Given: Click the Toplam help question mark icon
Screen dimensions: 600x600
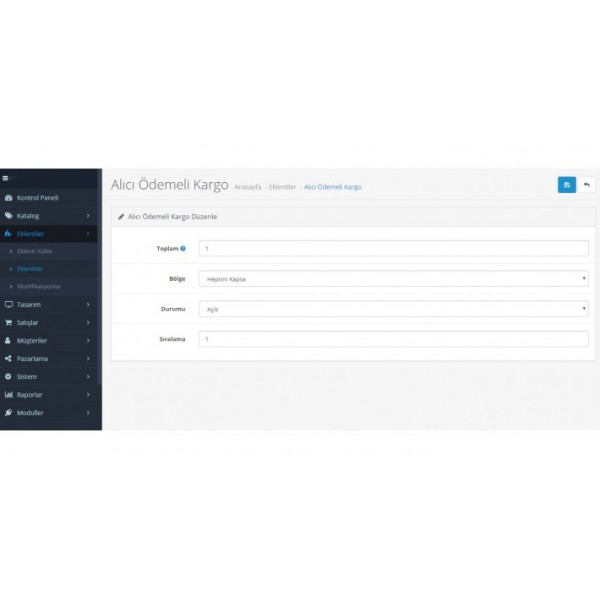Looking at the screenshot, I should [183, 248].
